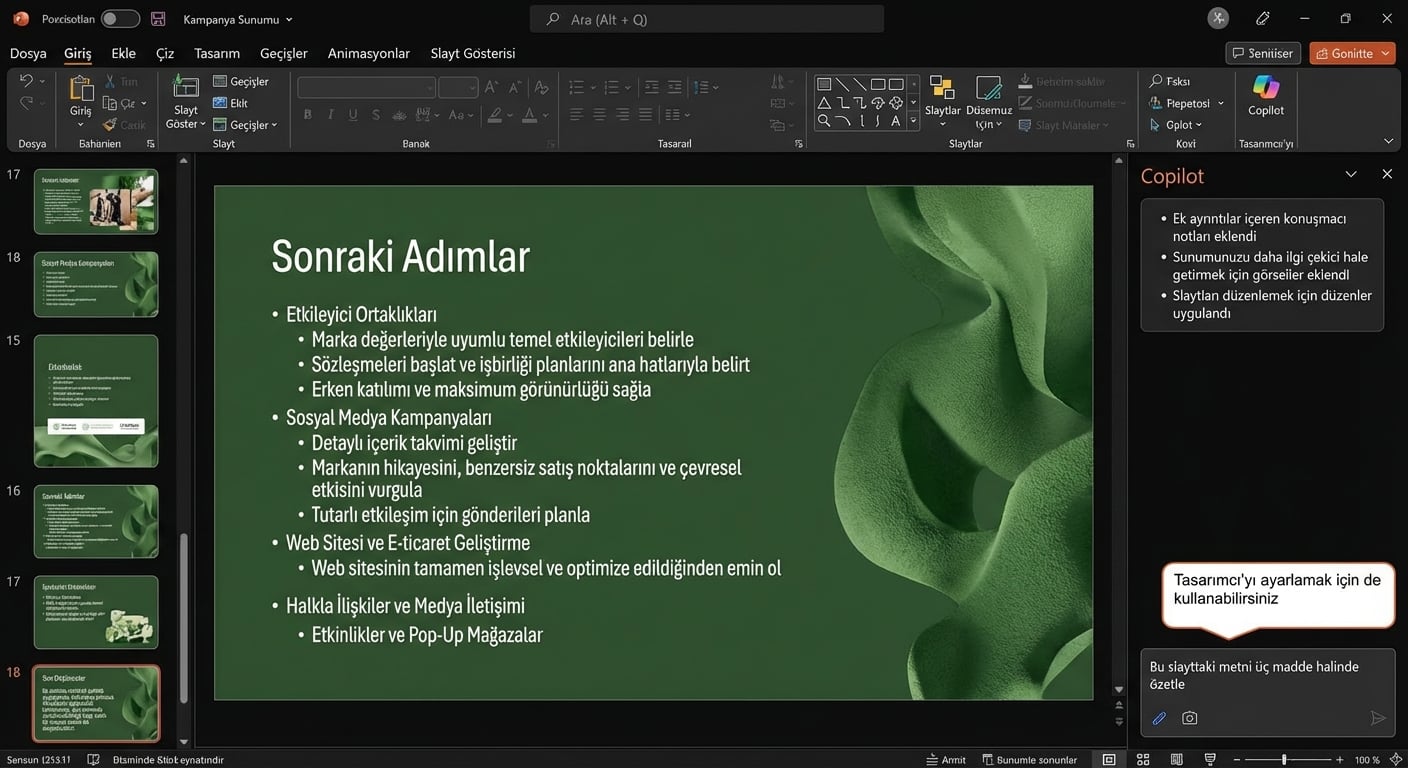
Task: Click the camera icon in the Copilot input box
Action: click(x=1189, y=717)
